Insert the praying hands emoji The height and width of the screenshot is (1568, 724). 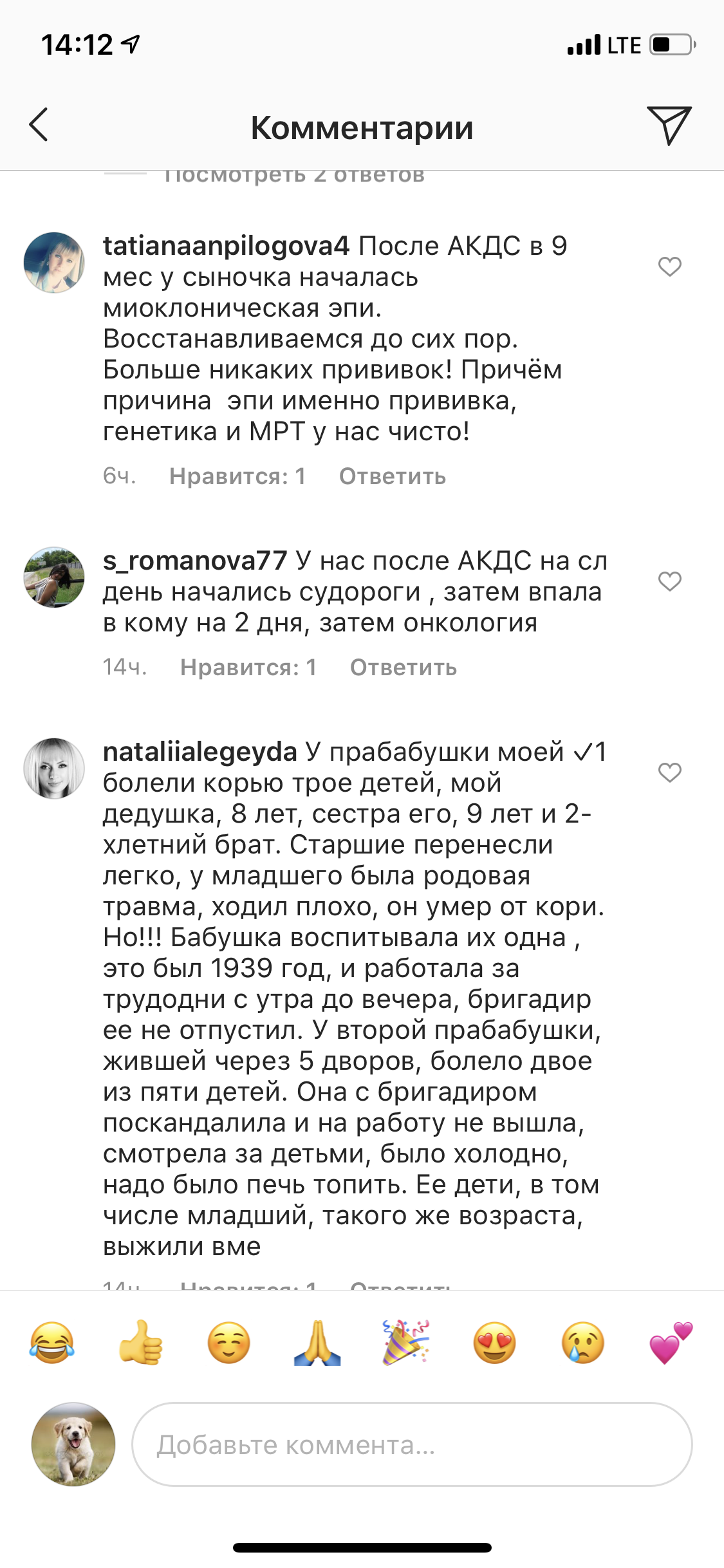(x=317, y=1343)
